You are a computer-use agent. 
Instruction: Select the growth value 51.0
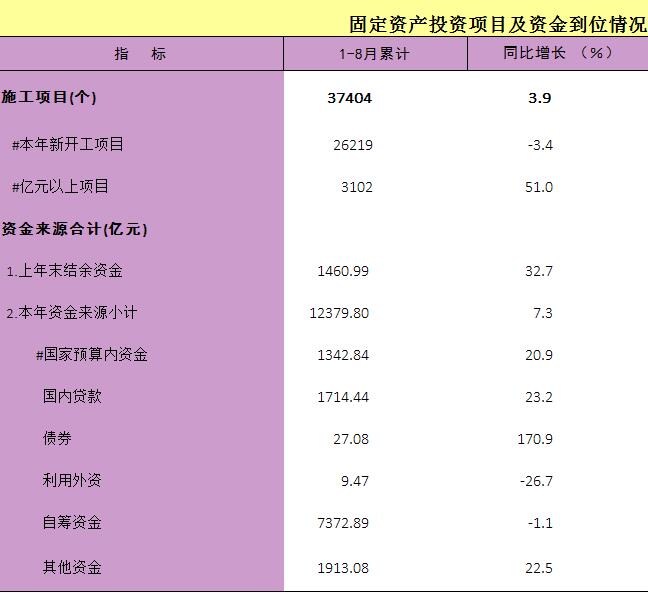(x=539, y=187)
